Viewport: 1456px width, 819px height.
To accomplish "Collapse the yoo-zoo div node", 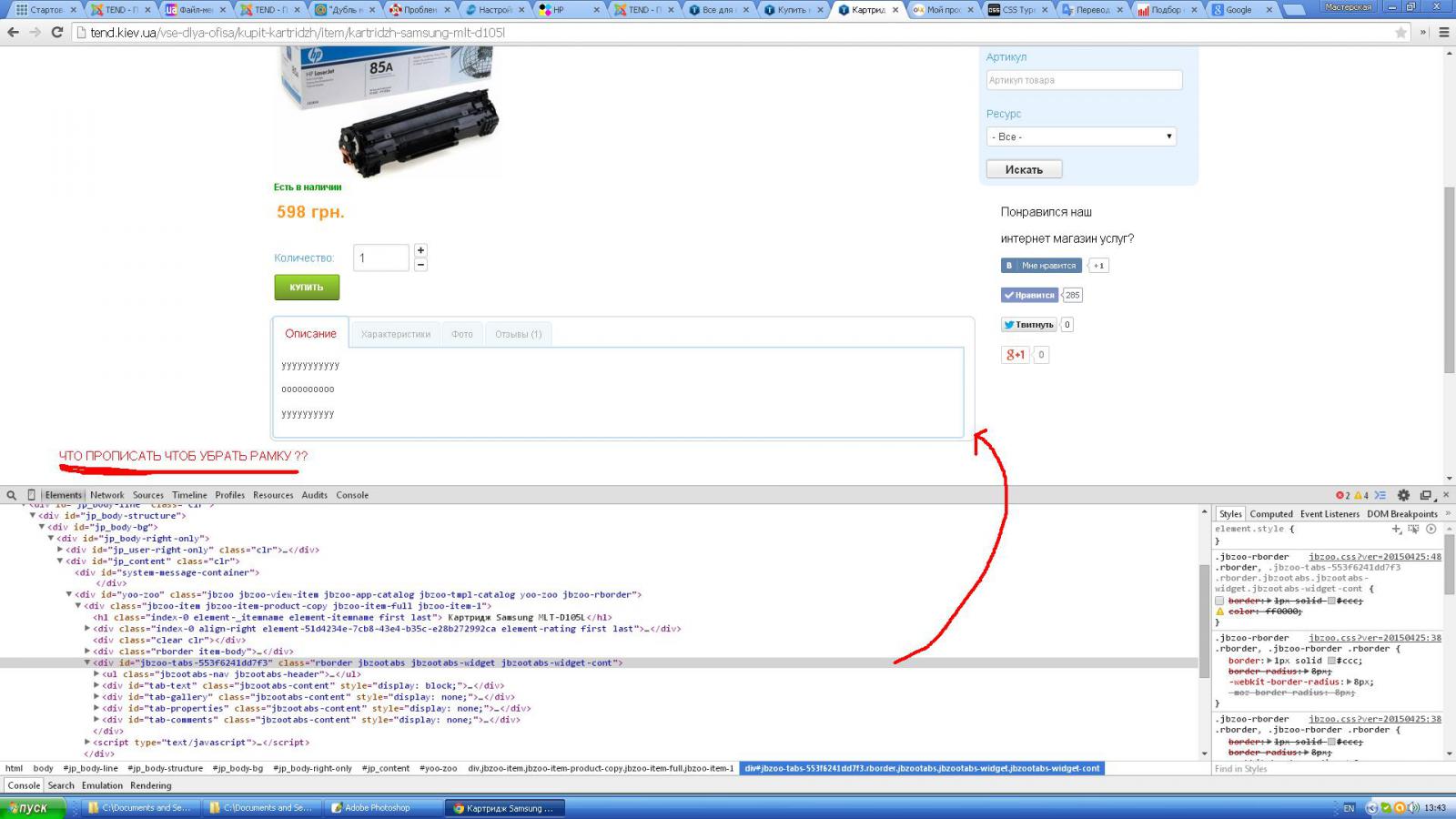I will coord(69,595).
